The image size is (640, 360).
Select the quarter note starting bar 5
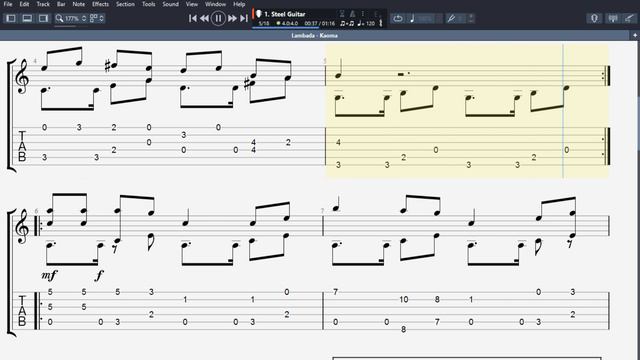338,68
